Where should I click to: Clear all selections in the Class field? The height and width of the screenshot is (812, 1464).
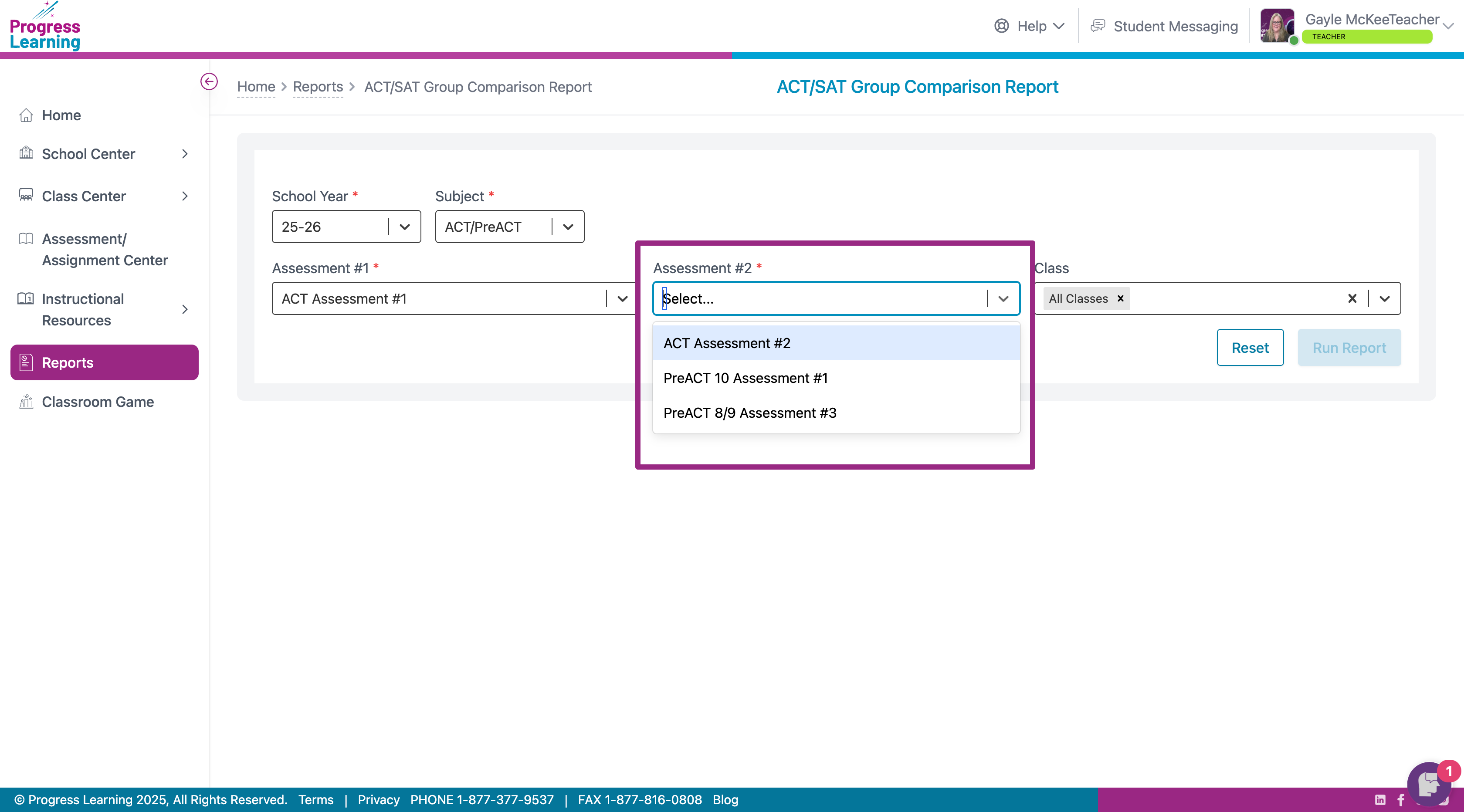[x=1352, y=298]
